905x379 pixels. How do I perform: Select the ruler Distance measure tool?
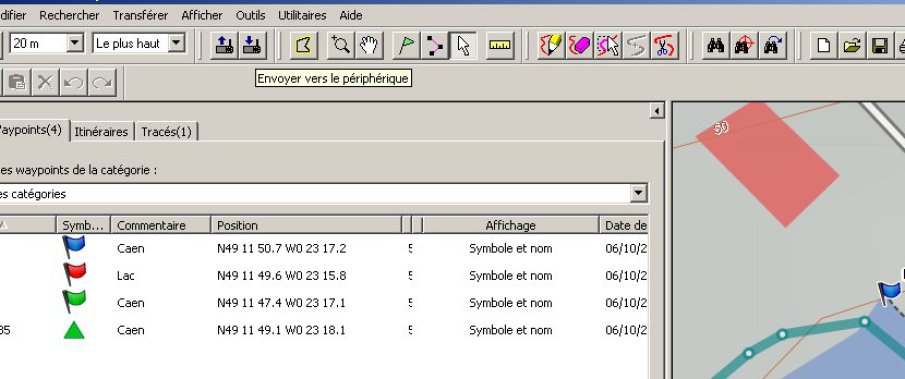500,45
